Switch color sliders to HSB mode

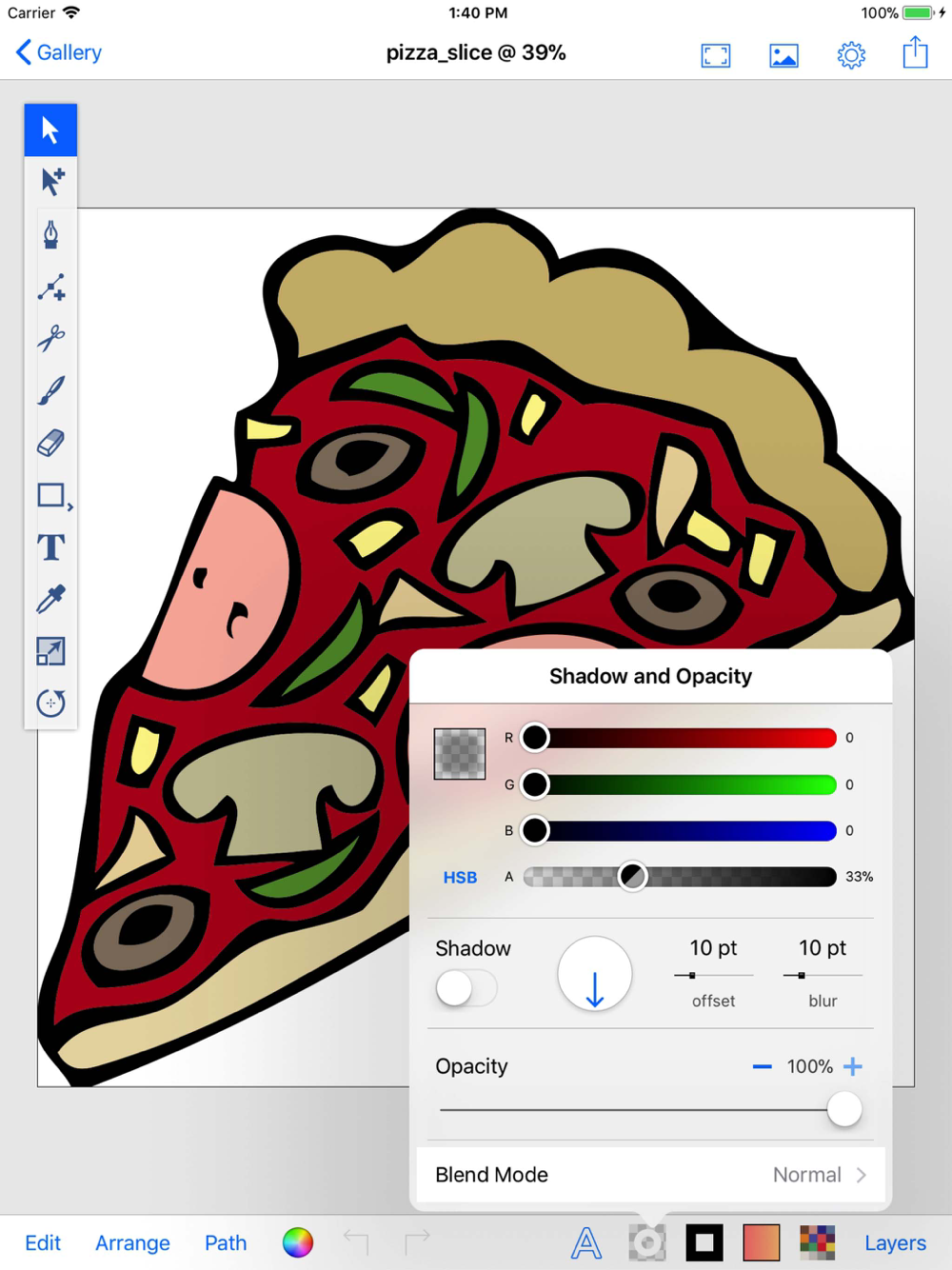pos(460,877)
